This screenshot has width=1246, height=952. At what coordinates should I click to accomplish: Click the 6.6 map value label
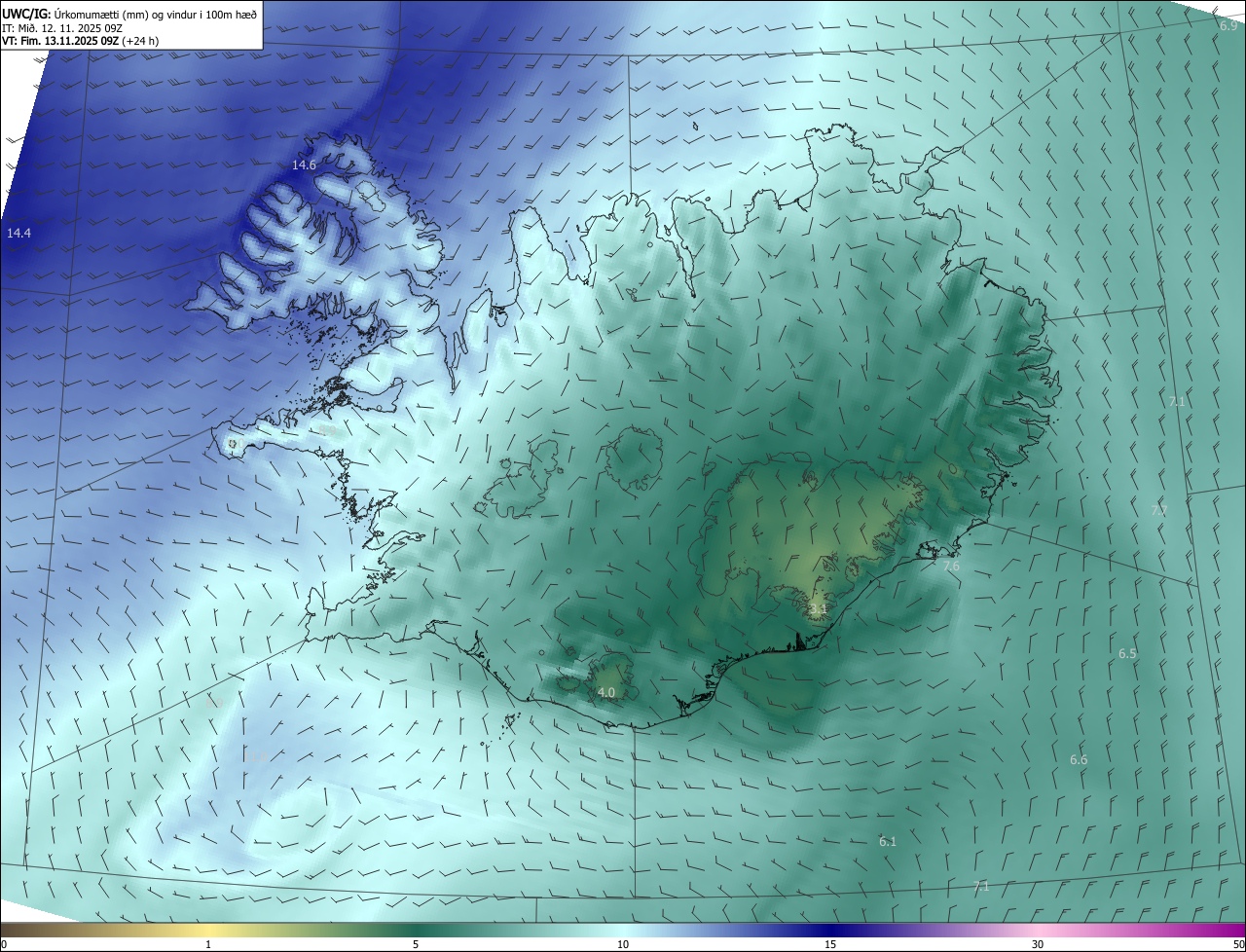[x=1079, y=760]
